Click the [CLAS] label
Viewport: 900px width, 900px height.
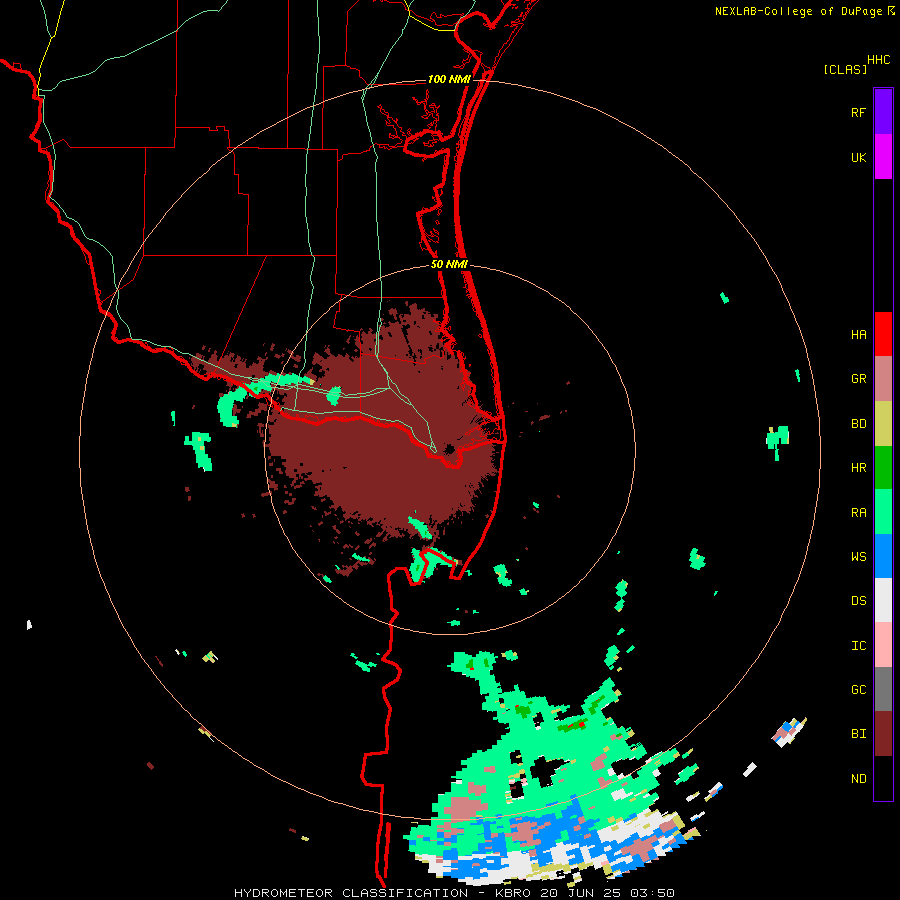[x=845, y=69]
